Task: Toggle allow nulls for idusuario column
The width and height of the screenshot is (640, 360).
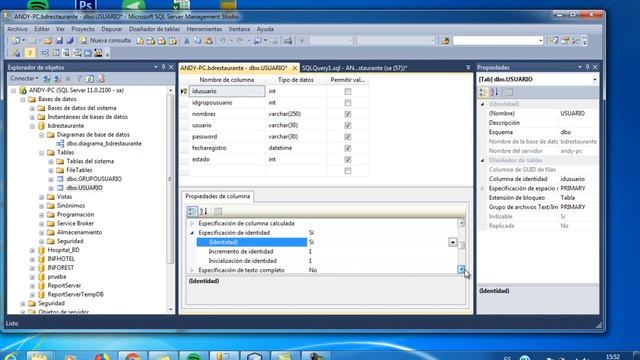Action: 347,91
